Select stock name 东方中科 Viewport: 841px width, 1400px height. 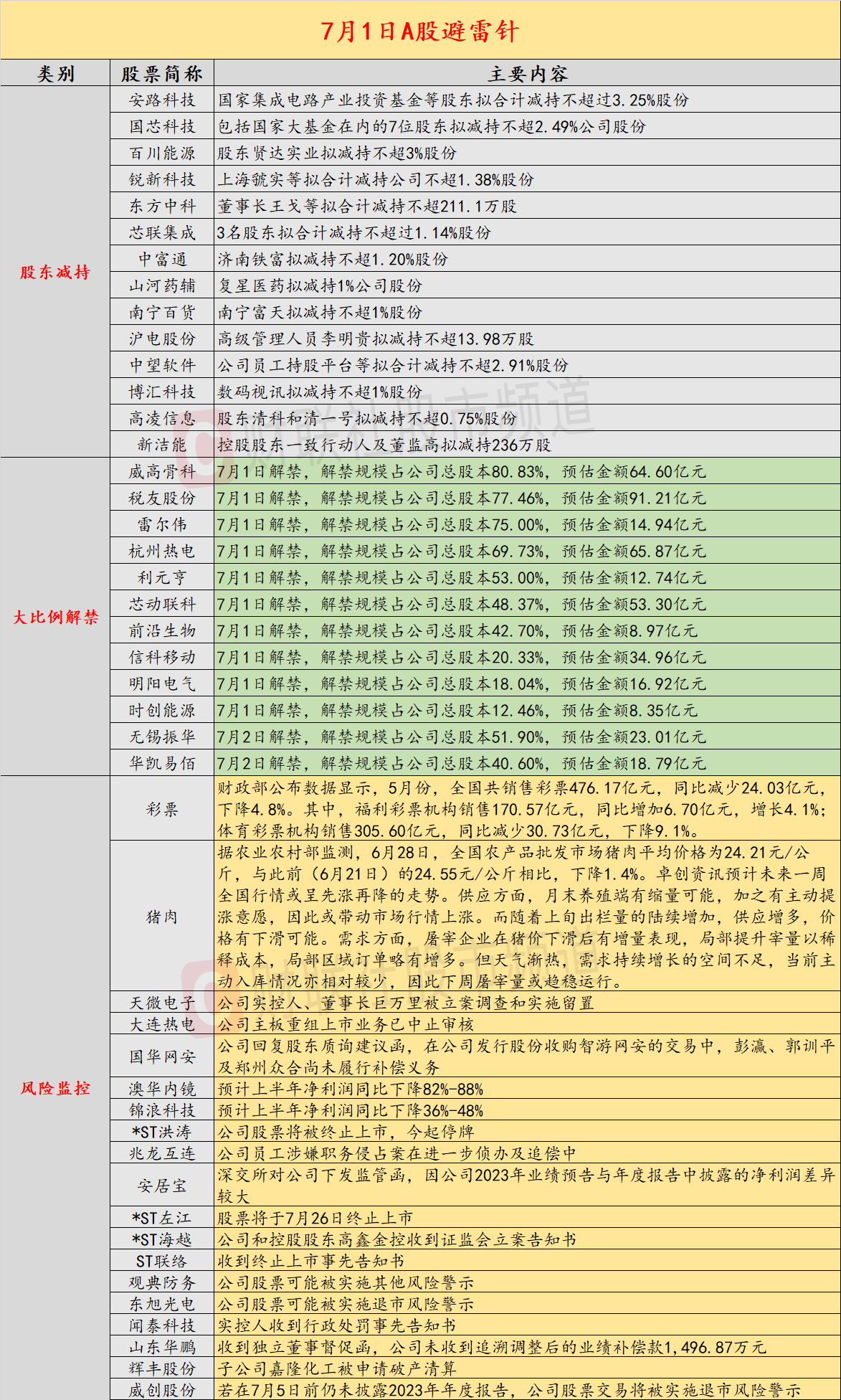pos(162,207)
